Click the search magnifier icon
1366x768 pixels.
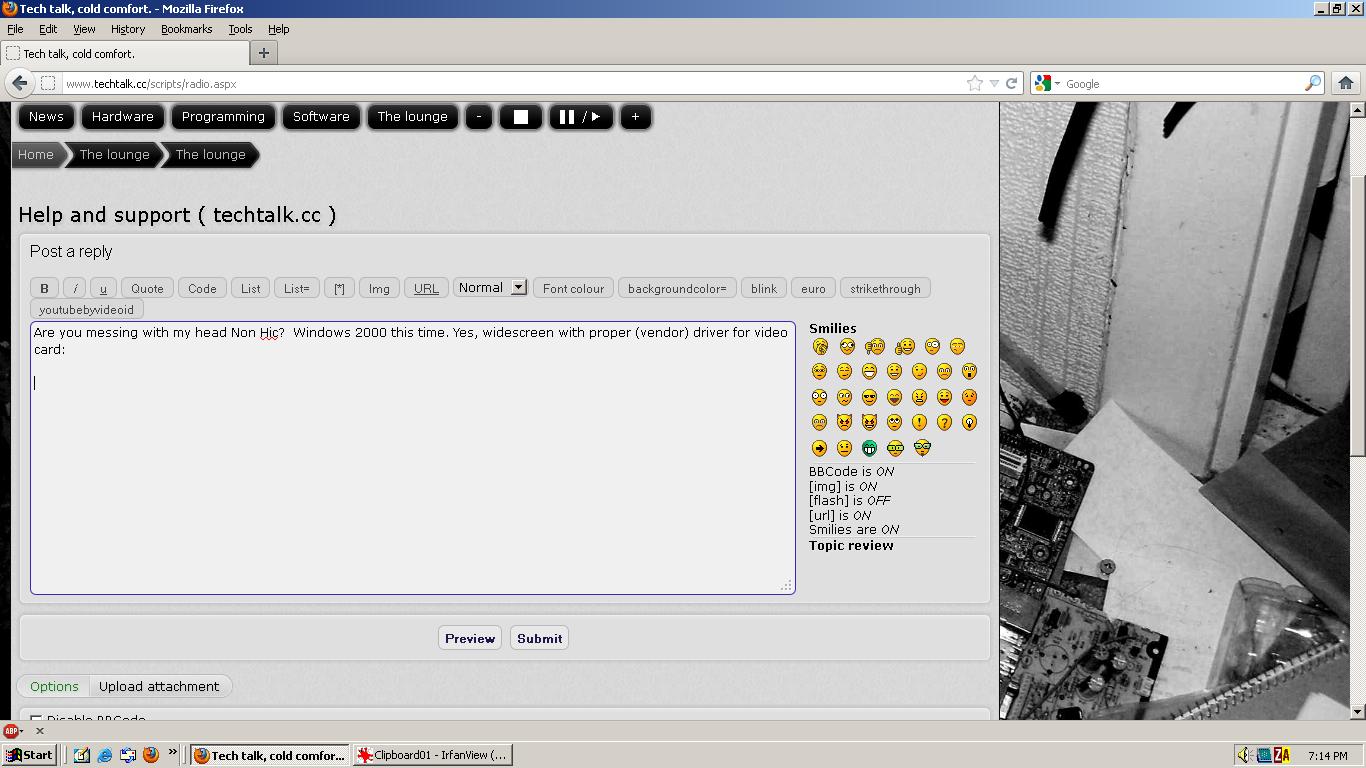(x=1313, y=84)
